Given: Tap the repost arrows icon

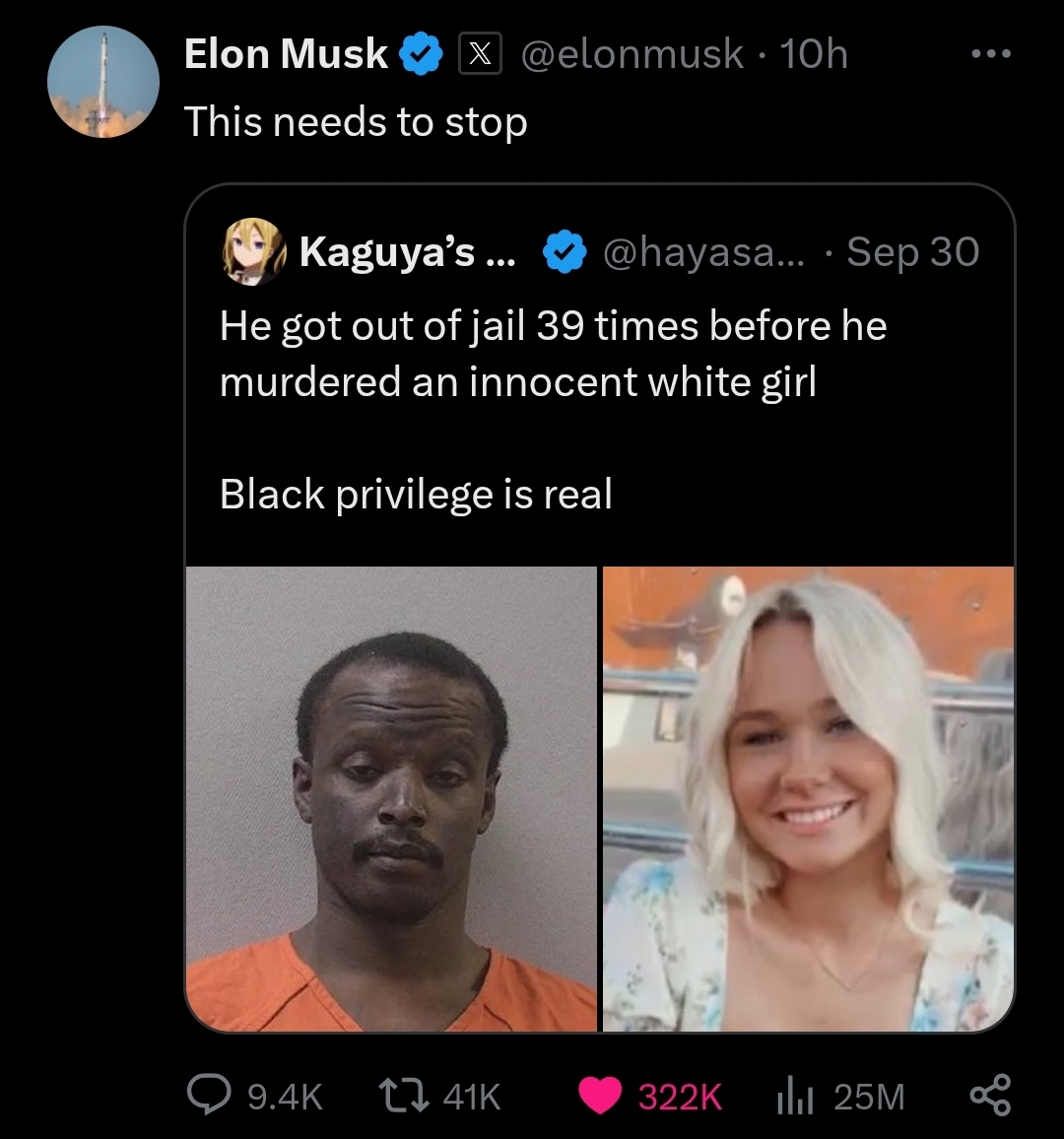Looking at the screenshot, I should pyautogui.click(x=402, y=1095).
